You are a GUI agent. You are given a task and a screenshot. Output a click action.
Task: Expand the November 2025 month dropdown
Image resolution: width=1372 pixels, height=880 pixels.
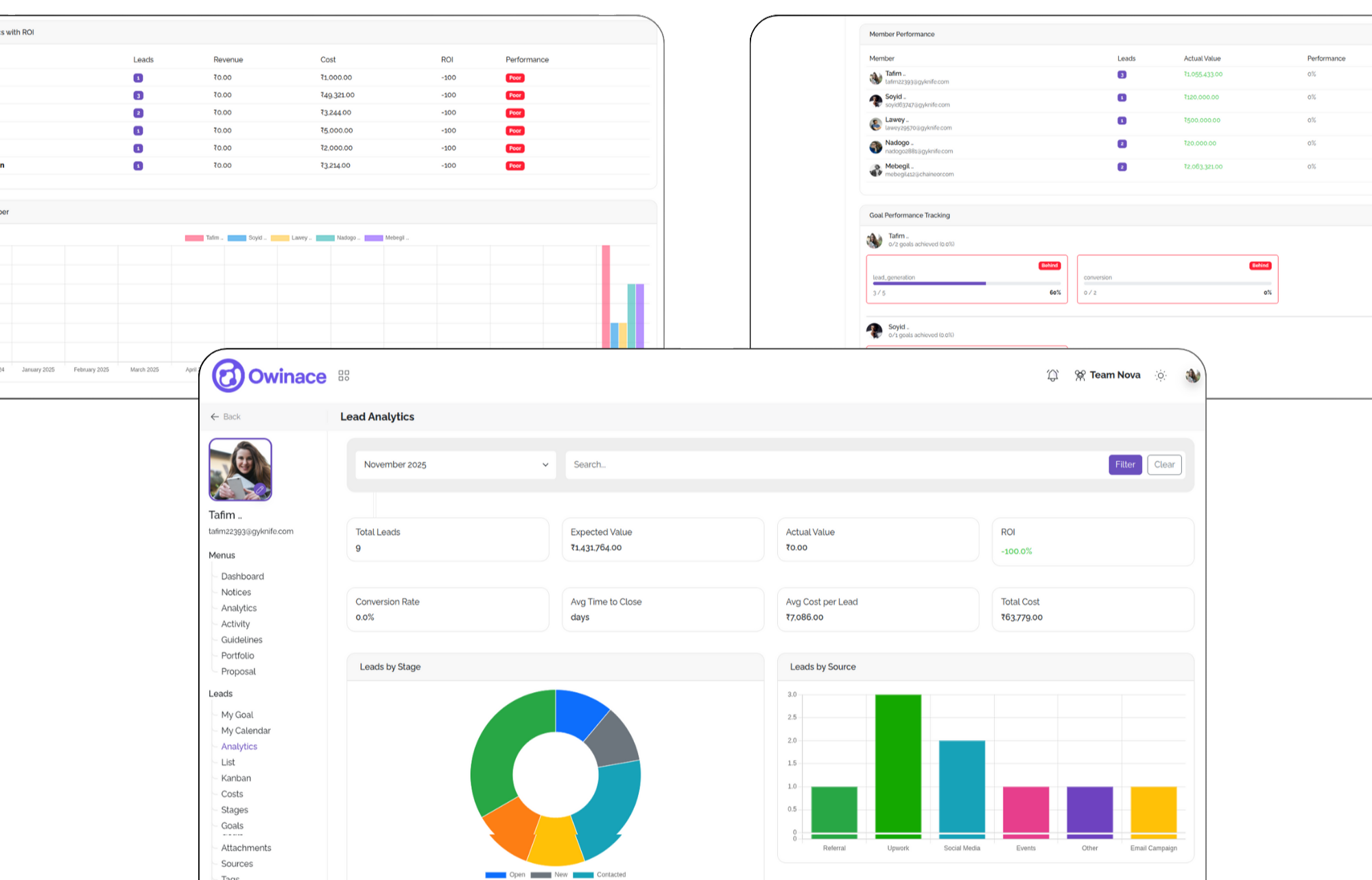(456, 464)
